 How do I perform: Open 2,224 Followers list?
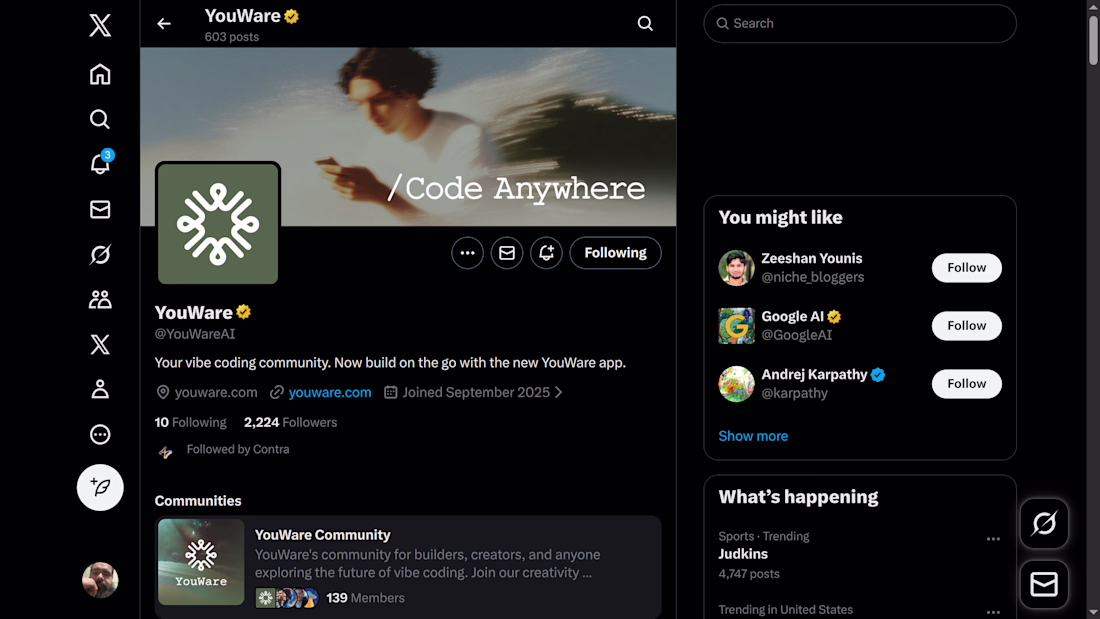coord(290,422)
